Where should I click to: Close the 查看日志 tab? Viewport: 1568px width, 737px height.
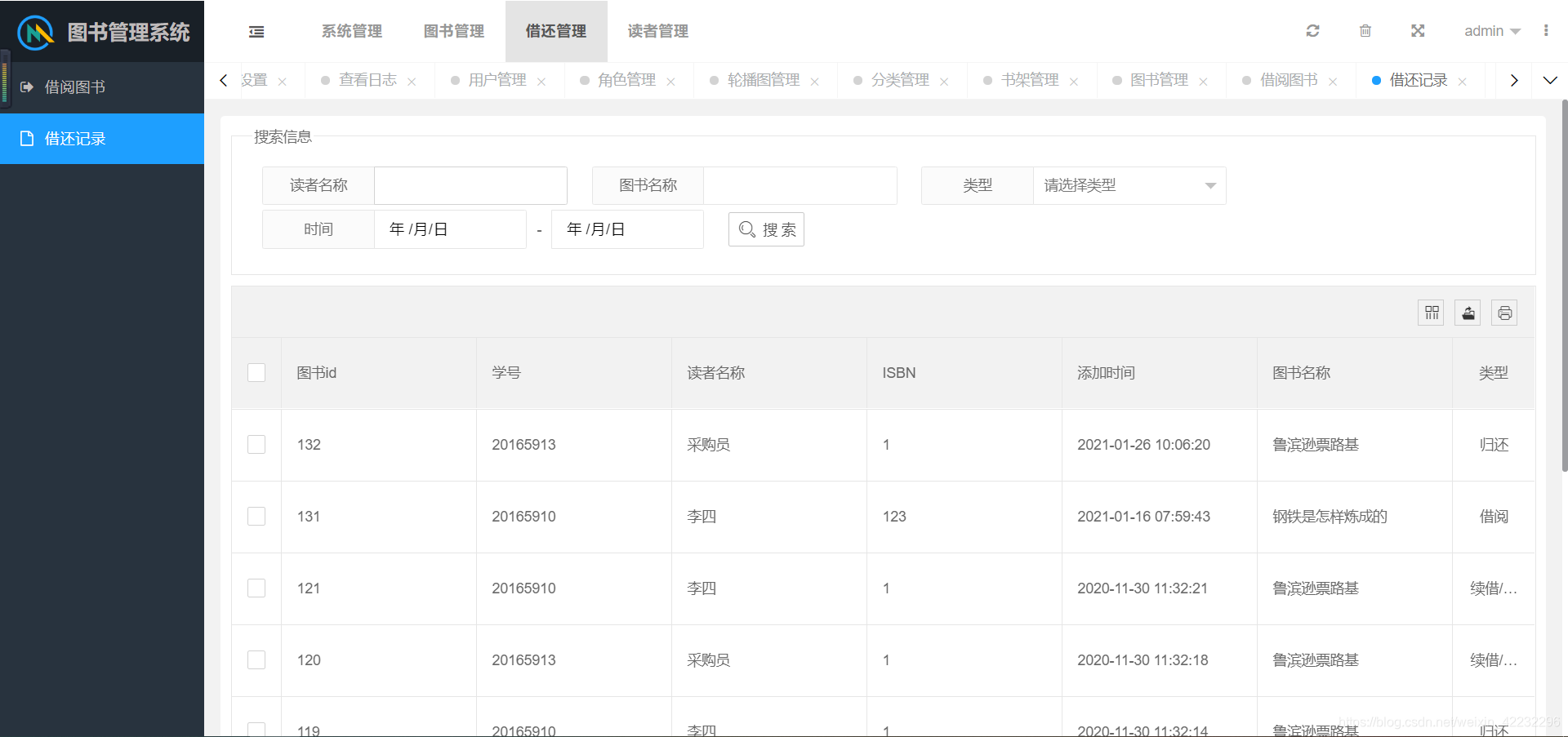[x=412, y=82]
